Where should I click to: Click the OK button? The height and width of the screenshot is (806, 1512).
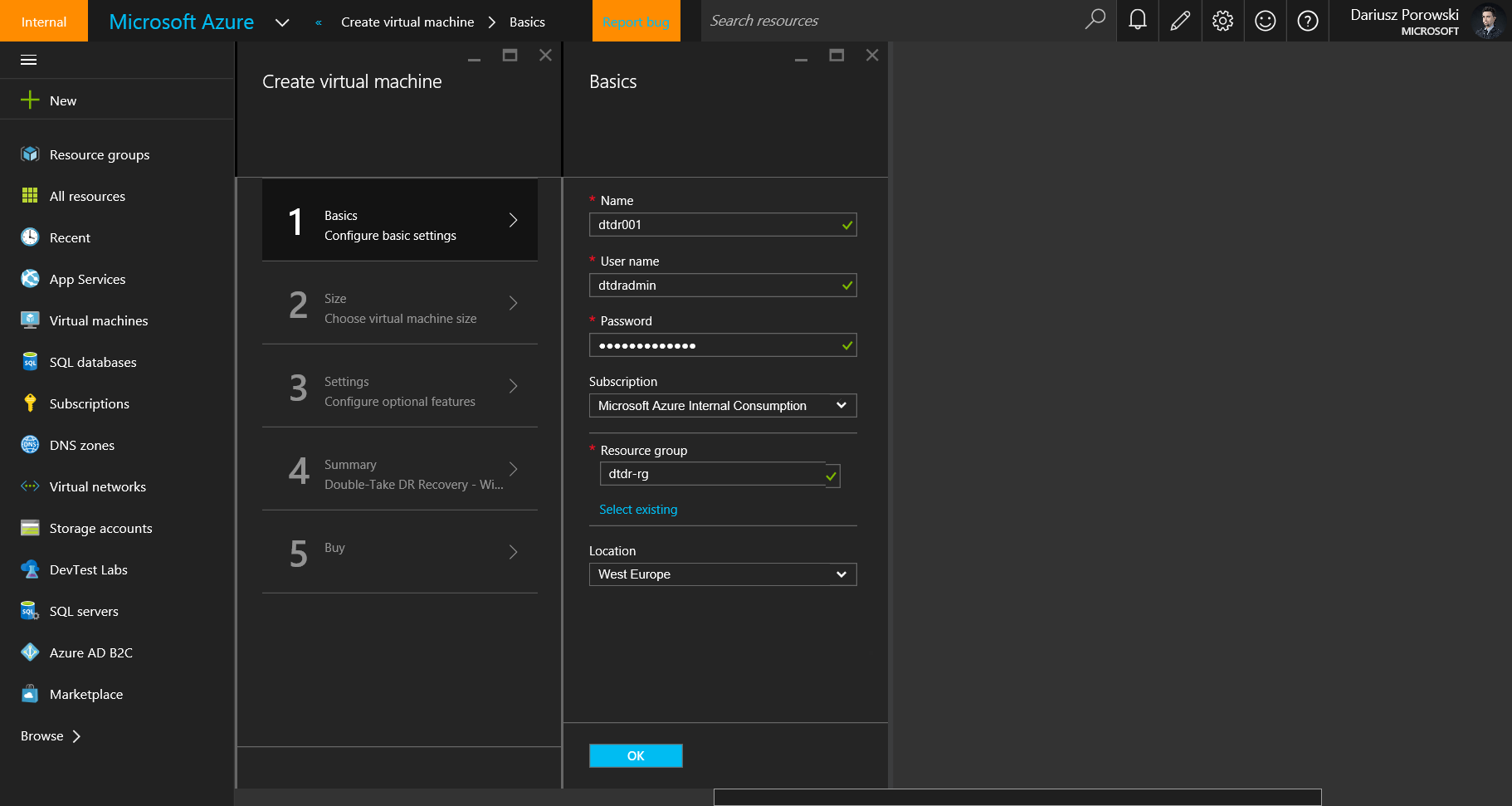(636, 755)
